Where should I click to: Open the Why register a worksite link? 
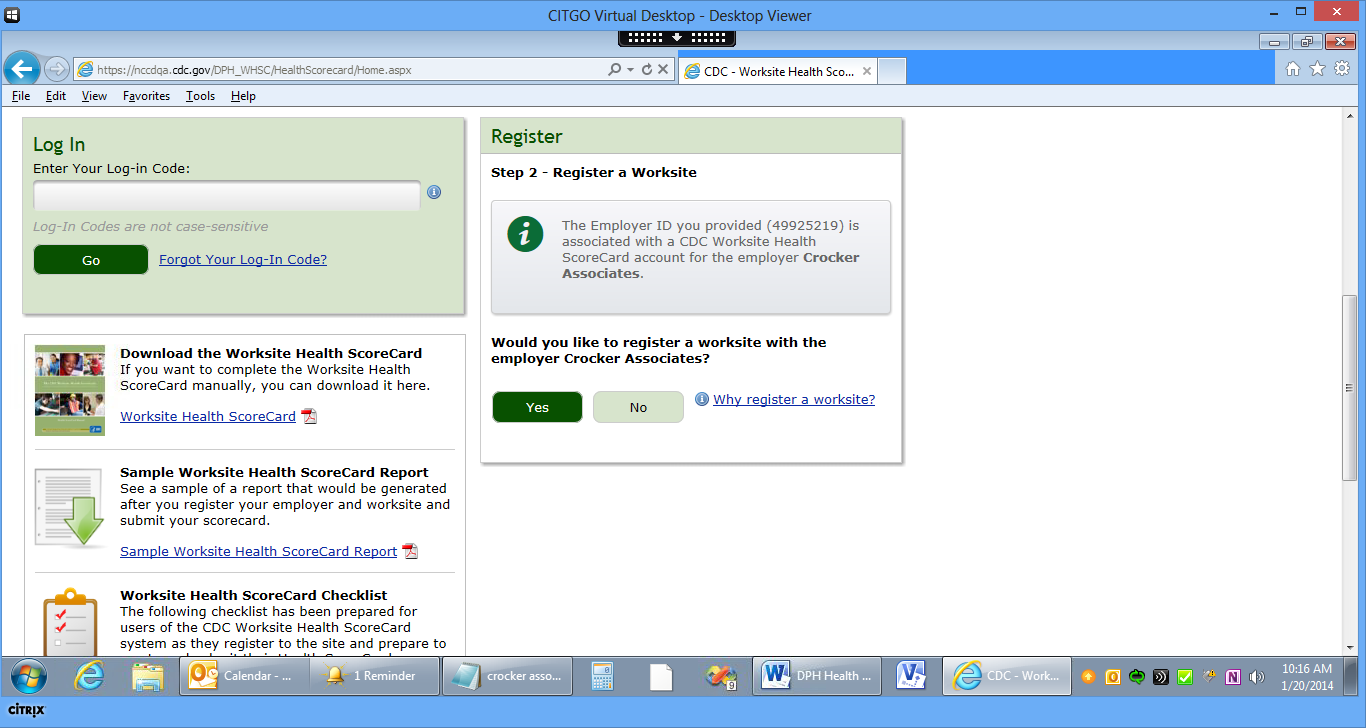pos(794,400)
